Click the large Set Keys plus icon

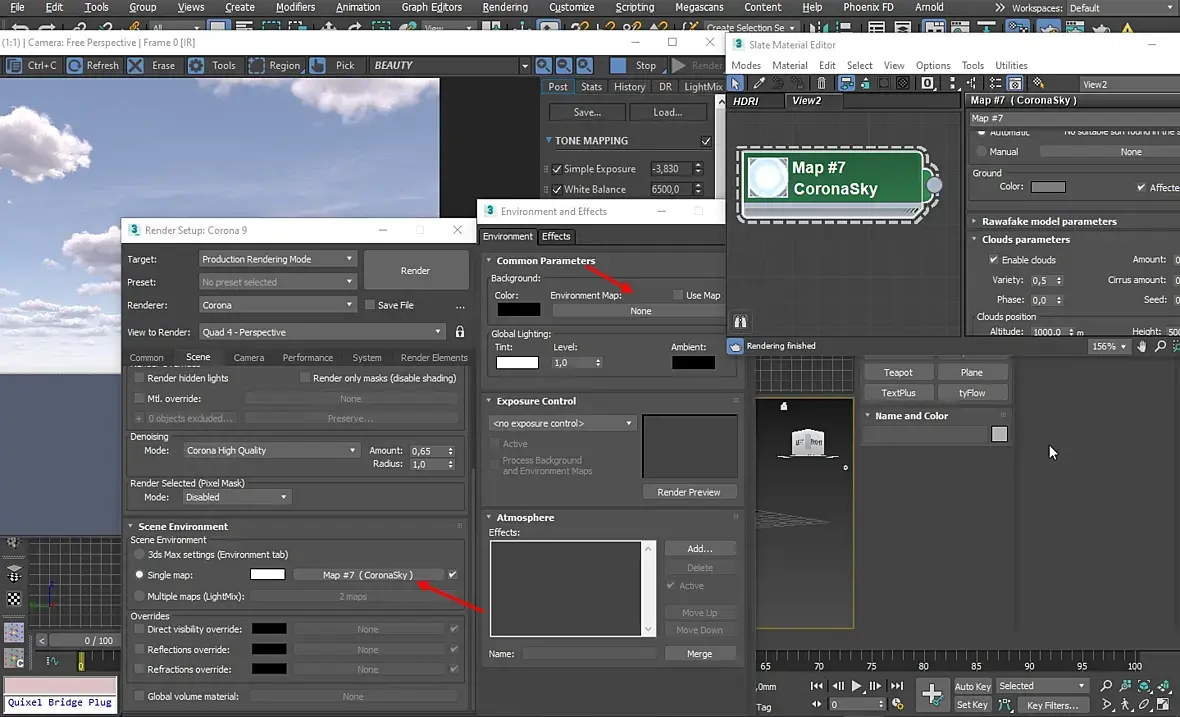(x=931, y=694)
